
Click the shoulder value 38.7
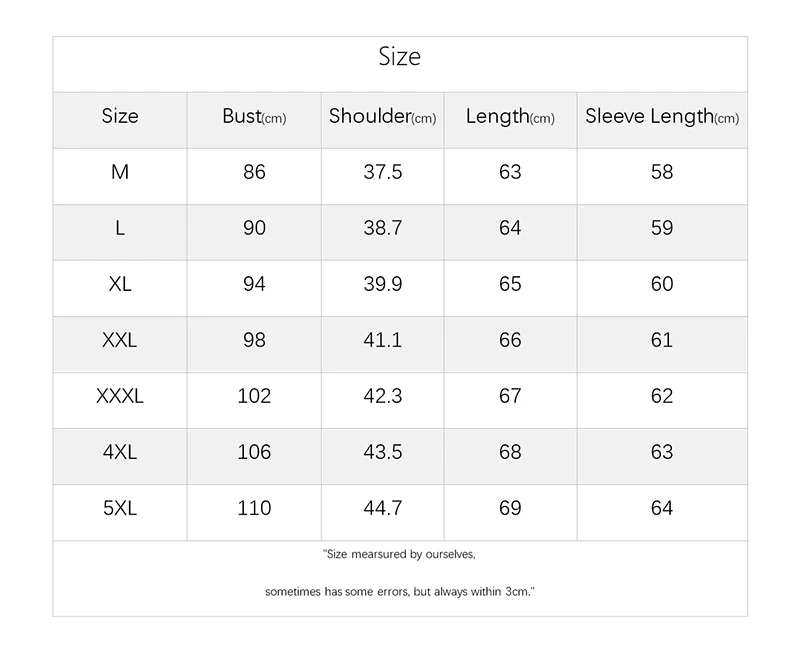tap(383, 228)
